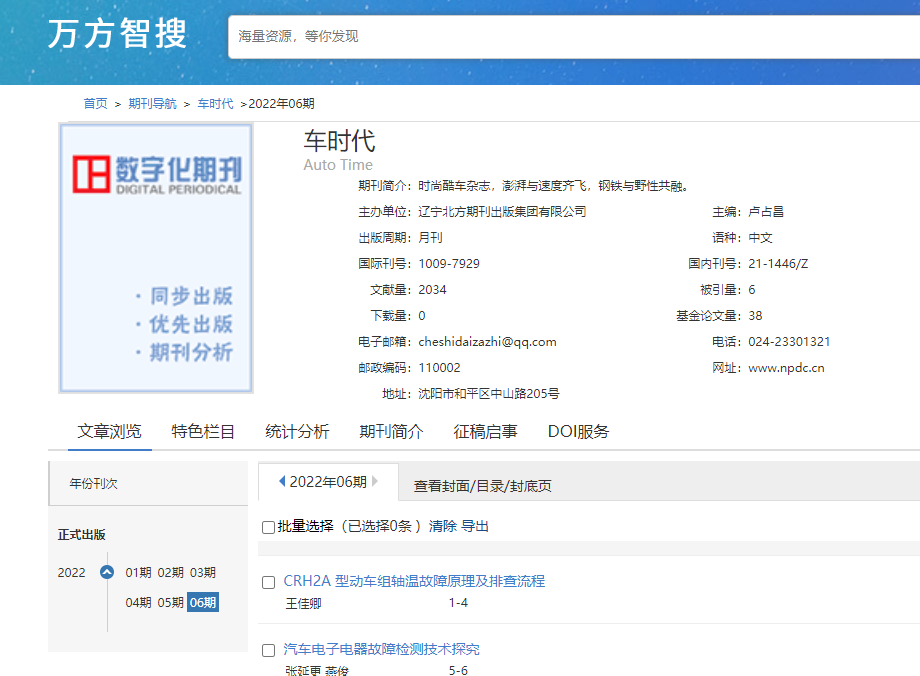
Task: Check the 汽车电子电器故障检测 article checkbox
Action: (x=268, y=650)
